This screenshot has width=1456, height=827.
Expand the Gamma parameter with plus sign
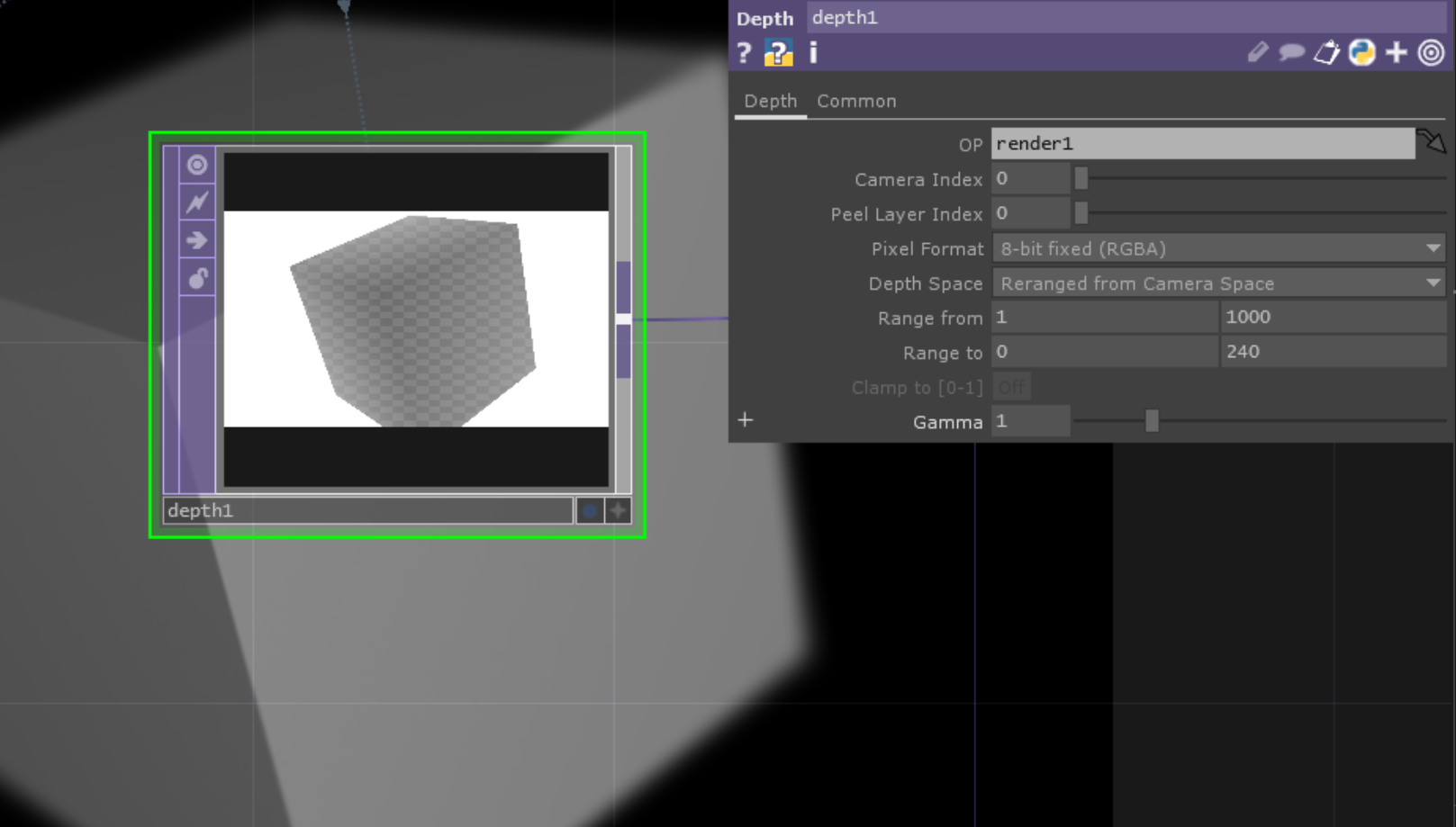(x=745, y=420)
